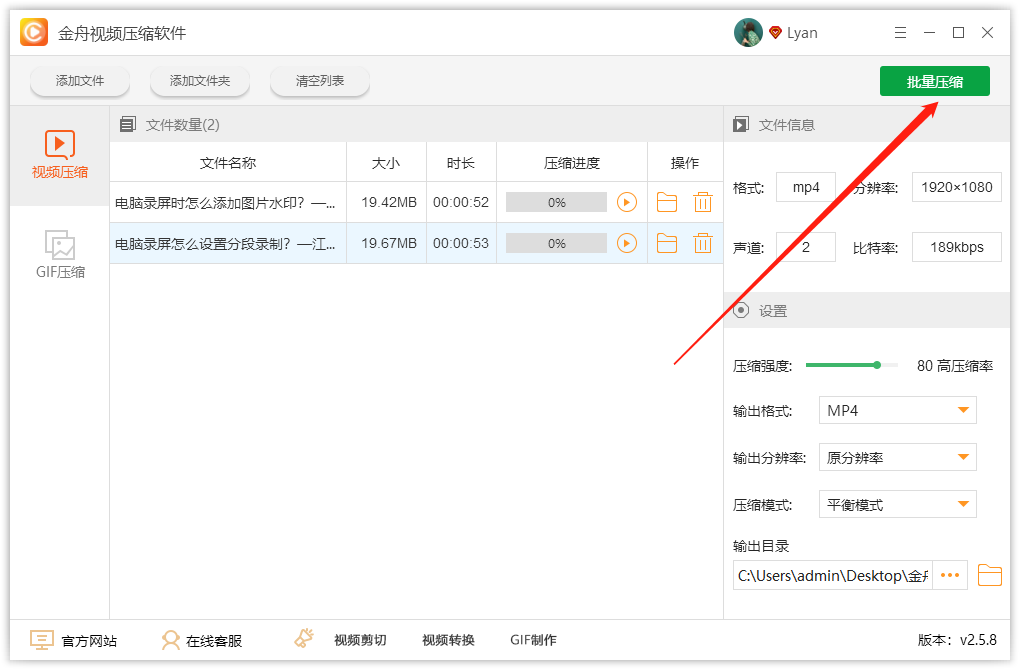The image size is (1020, 670).
Task: Open folder for the 添加图片水印 video row
Action: point(667,202)
